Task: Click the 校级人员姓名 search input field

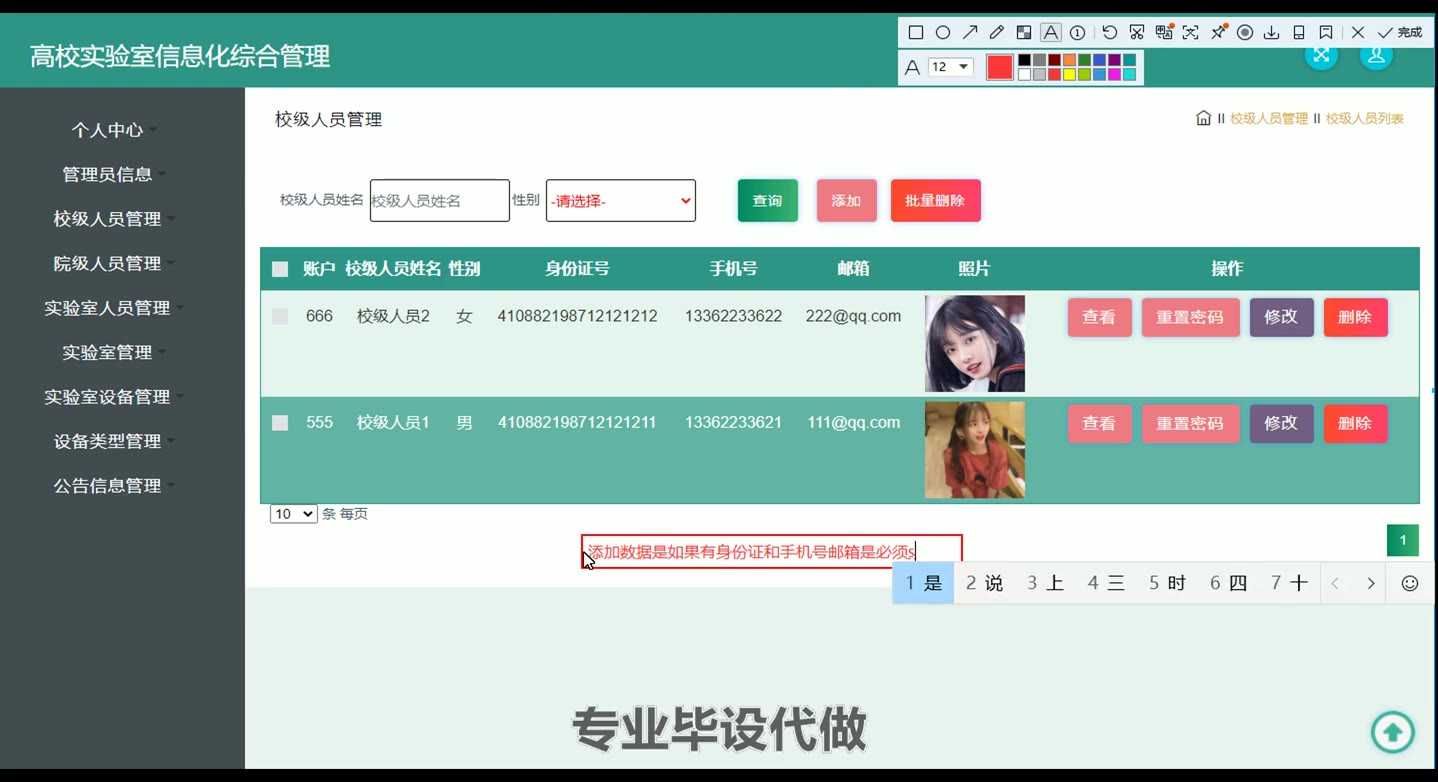Action: coord(440,201)
